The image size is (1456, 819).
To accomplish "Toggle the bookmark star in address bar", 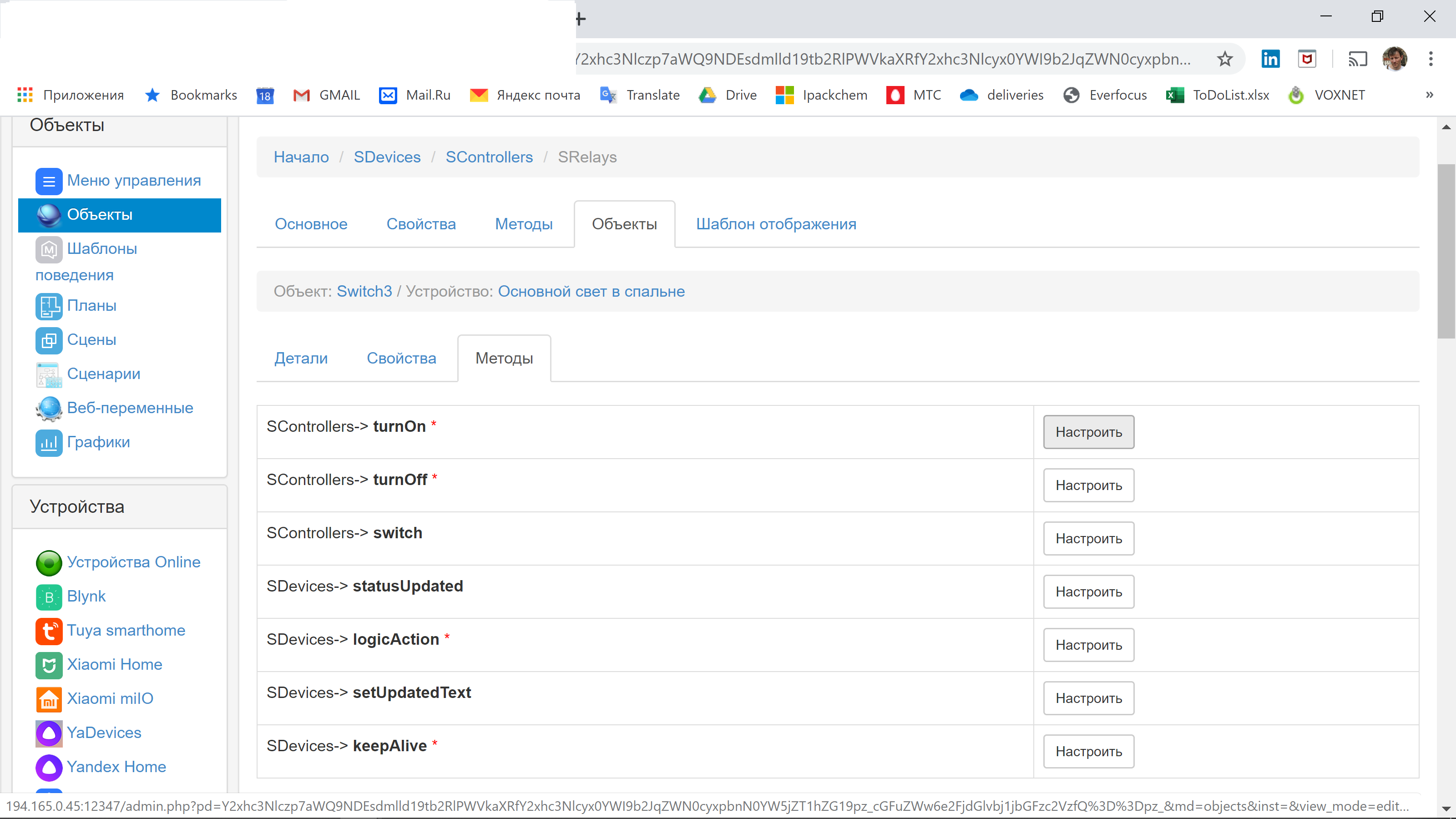I will (x=1225, y=59).
